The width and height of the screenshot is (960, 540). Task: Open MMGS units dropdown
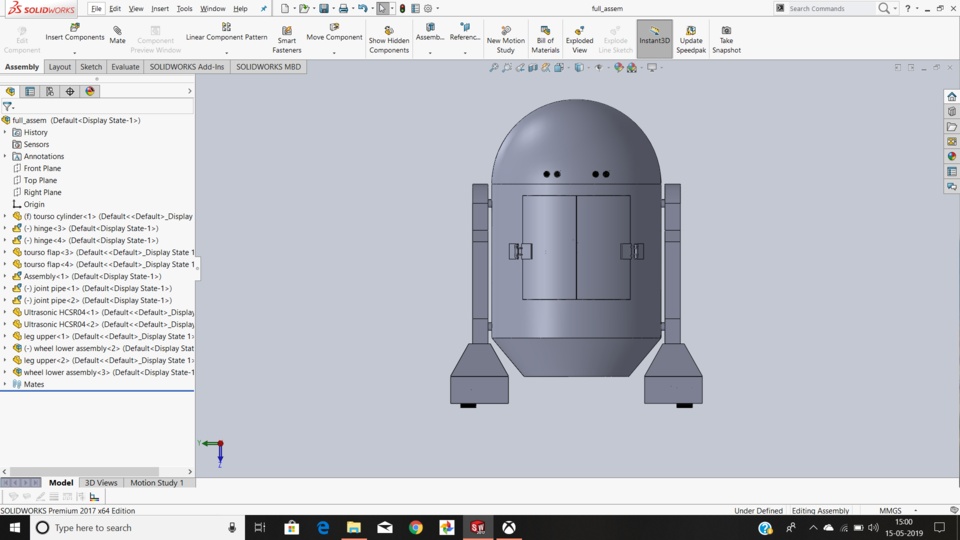coord(916,511)
